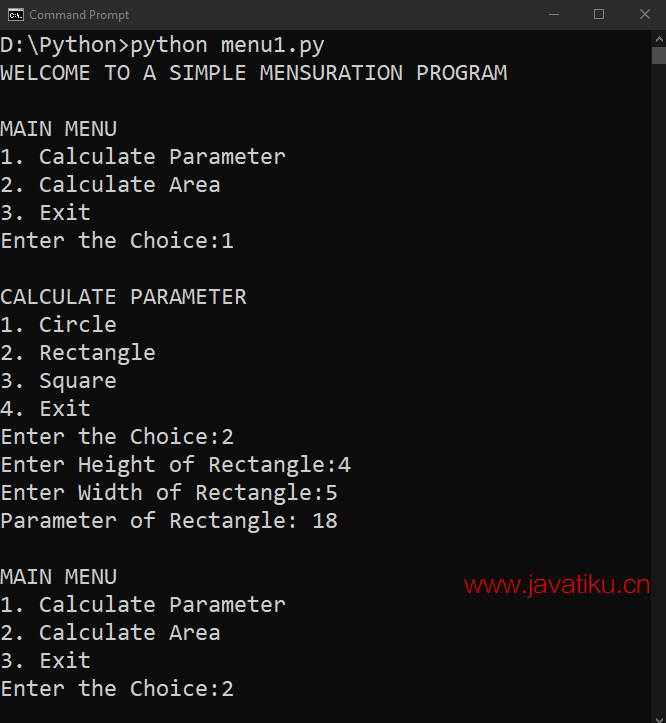666x723 pixels.
Task: Click the scrollbar down arrow
Action: point(659,718)
